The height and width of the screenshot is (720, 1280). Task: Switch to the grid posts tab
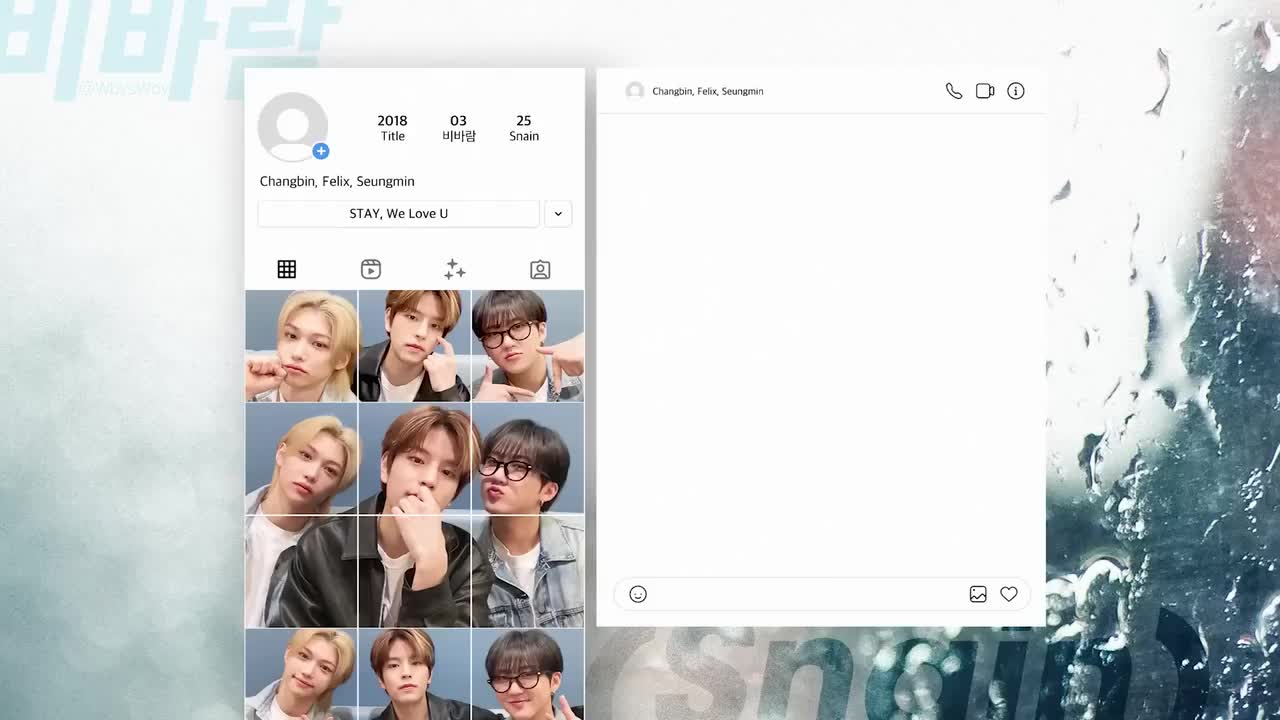pyautogui.click(x=287, y=269)
